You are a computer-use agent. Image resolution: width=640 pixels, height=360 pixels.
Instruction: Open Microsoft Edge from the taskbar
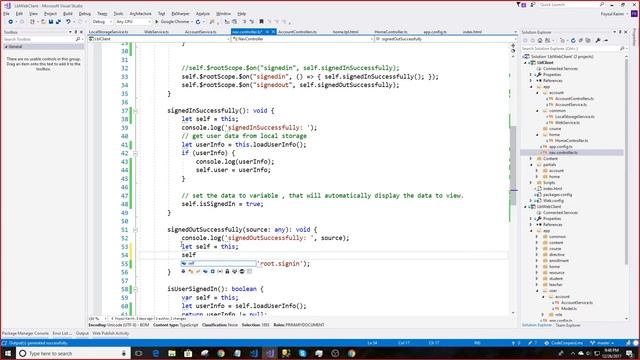(156, 353)
